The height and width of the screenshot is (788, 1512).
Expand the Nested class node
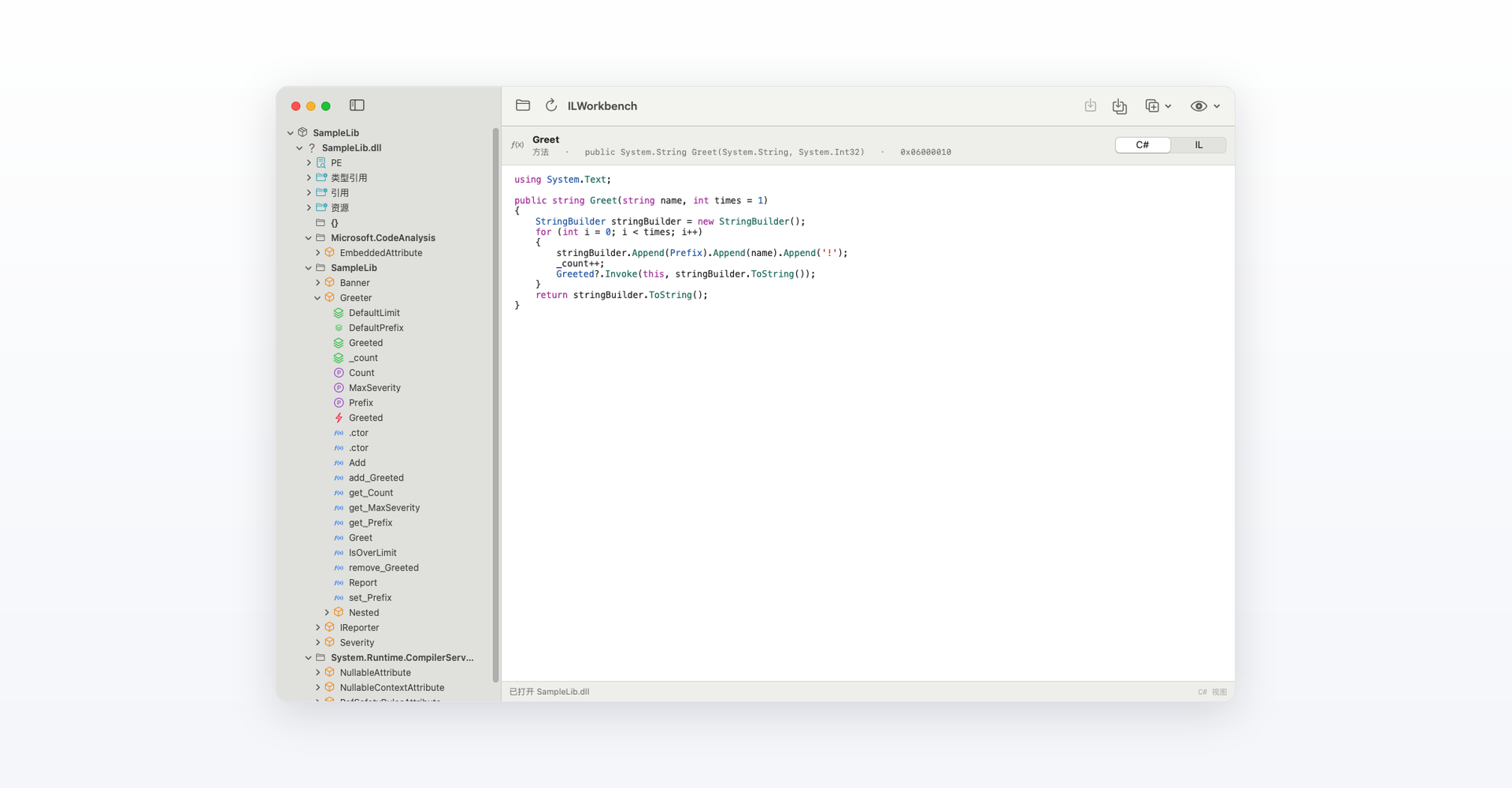[x=327, y=612]
